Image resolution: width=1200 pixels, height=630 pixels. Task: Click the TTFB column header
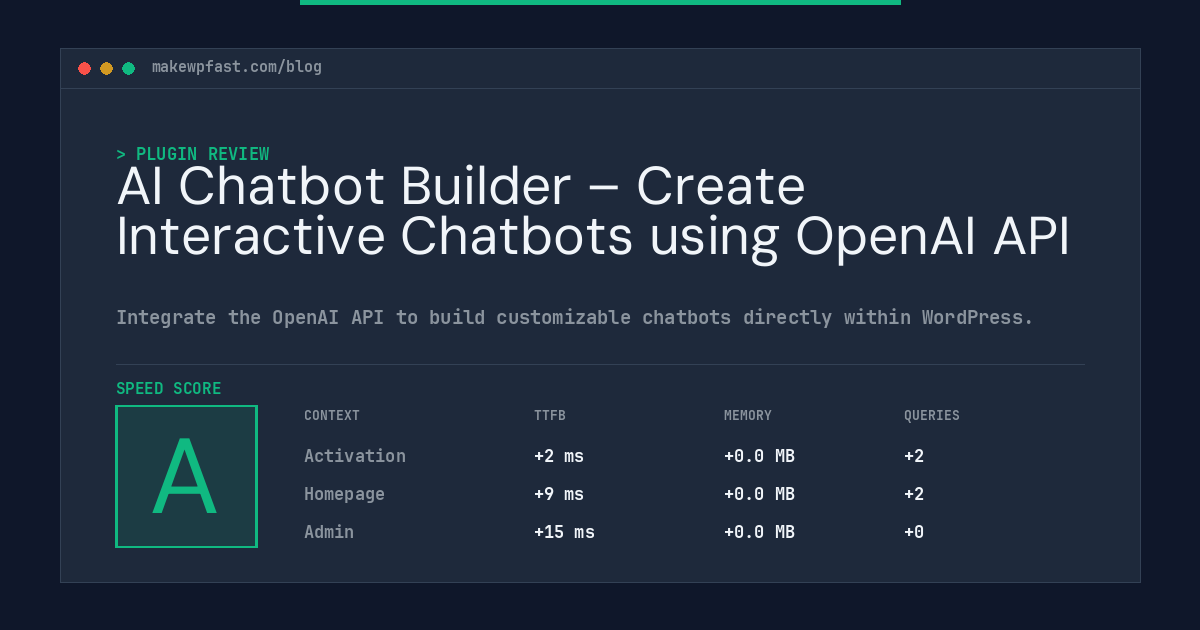(x=550, y=416)
